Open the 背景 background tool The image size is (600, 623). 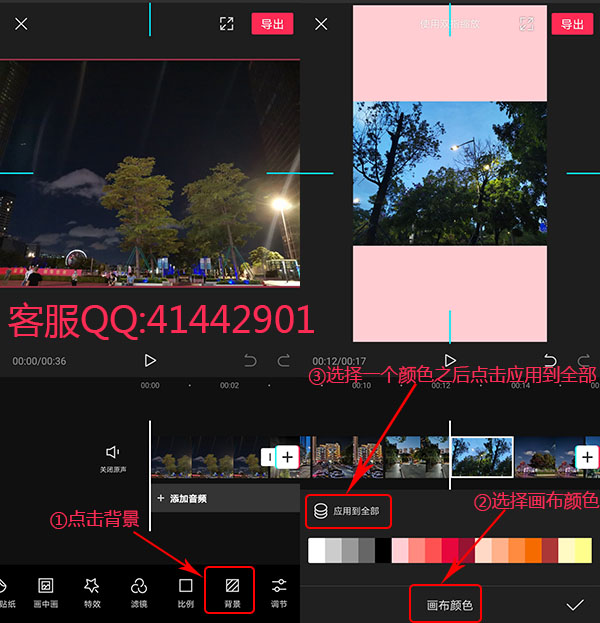click(x=232, y=594)
